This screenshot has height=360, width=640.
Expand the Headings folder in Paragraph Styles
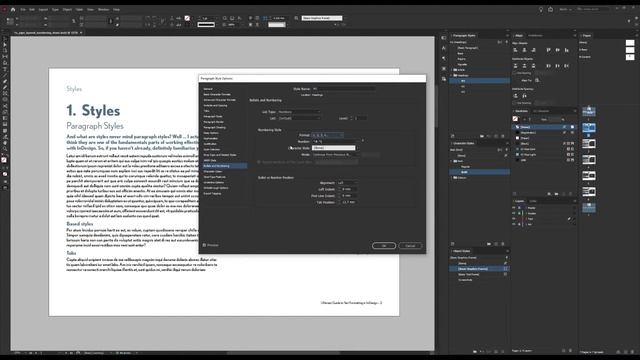[x=452, y=76]
